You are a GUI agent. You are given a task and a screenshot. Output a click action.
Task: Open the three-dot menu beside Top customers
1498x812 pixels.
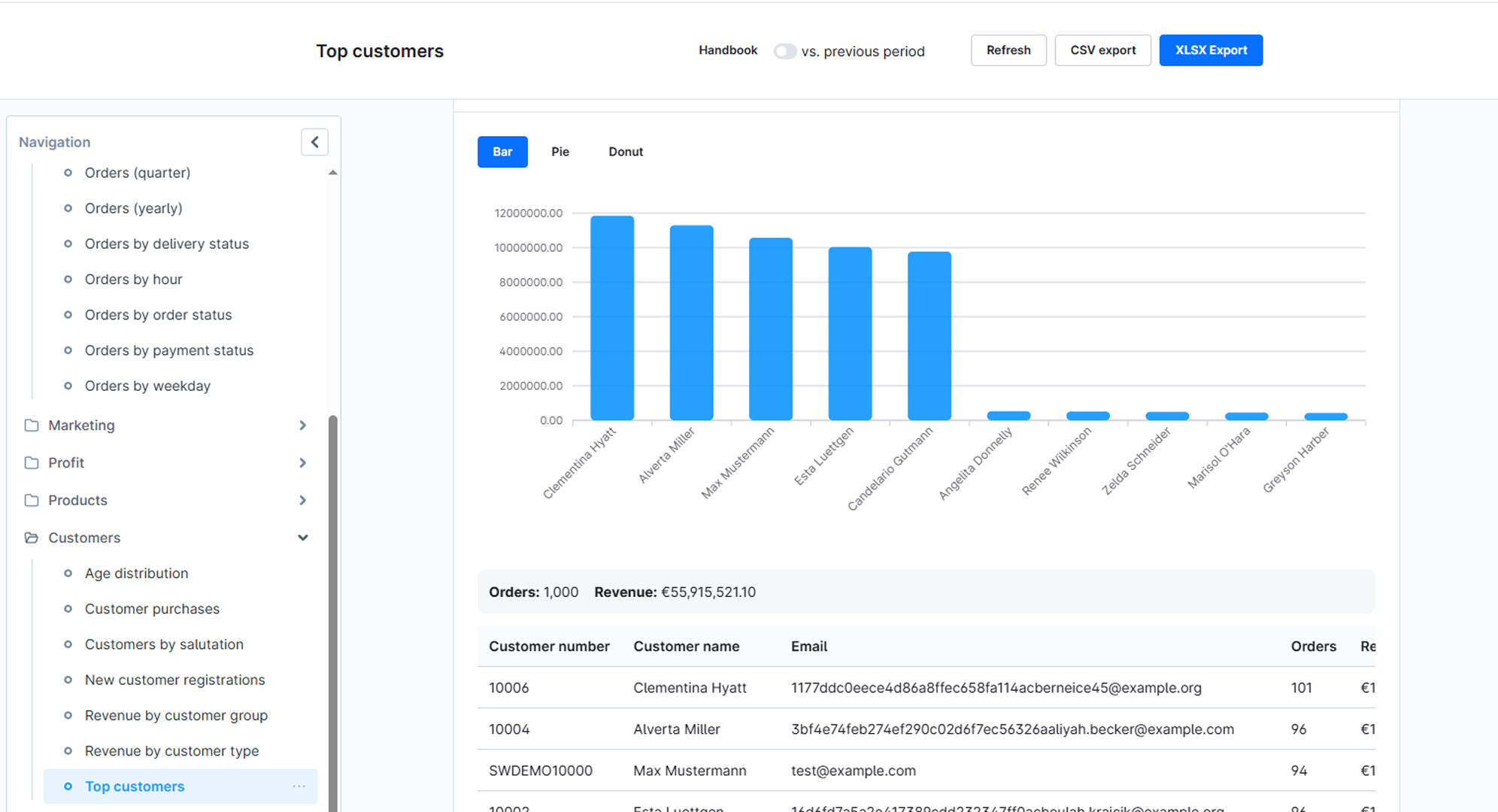click(x=299, y=786)
